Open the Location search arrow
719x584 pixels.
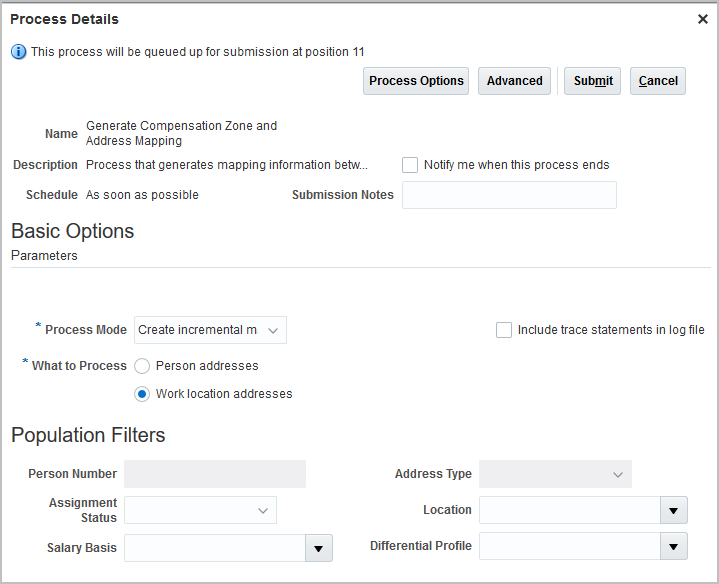tap(674, 511)
